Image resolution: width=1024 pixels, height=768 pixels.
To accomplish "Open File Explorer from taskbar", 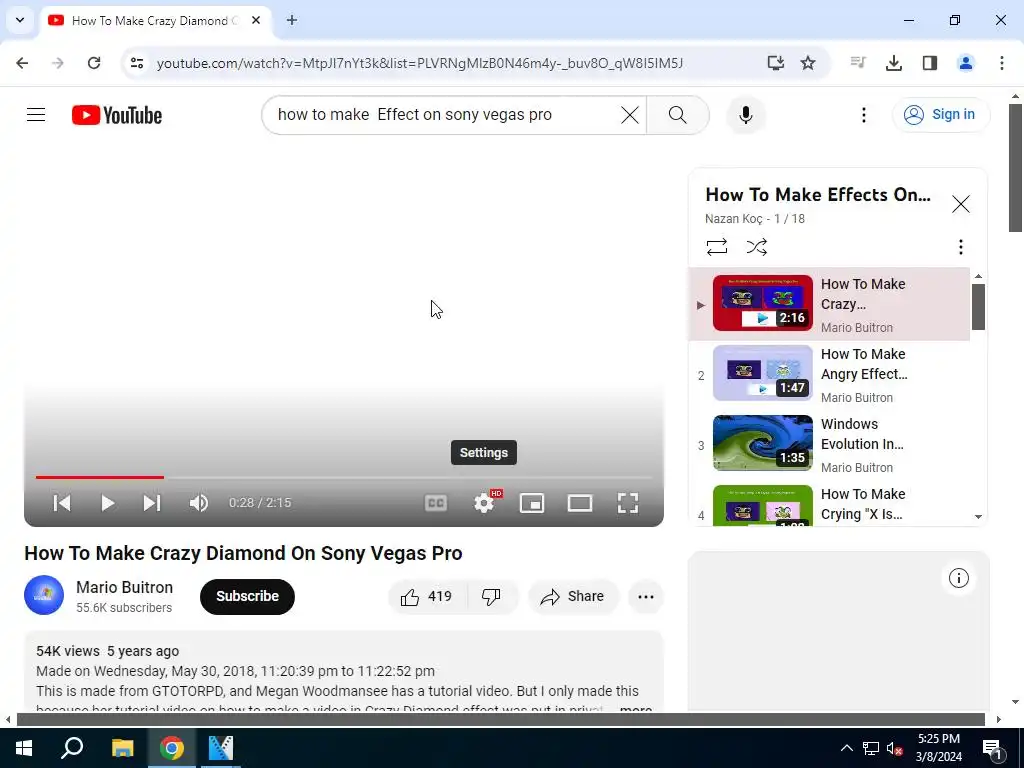I will click(x=122, y=748).
